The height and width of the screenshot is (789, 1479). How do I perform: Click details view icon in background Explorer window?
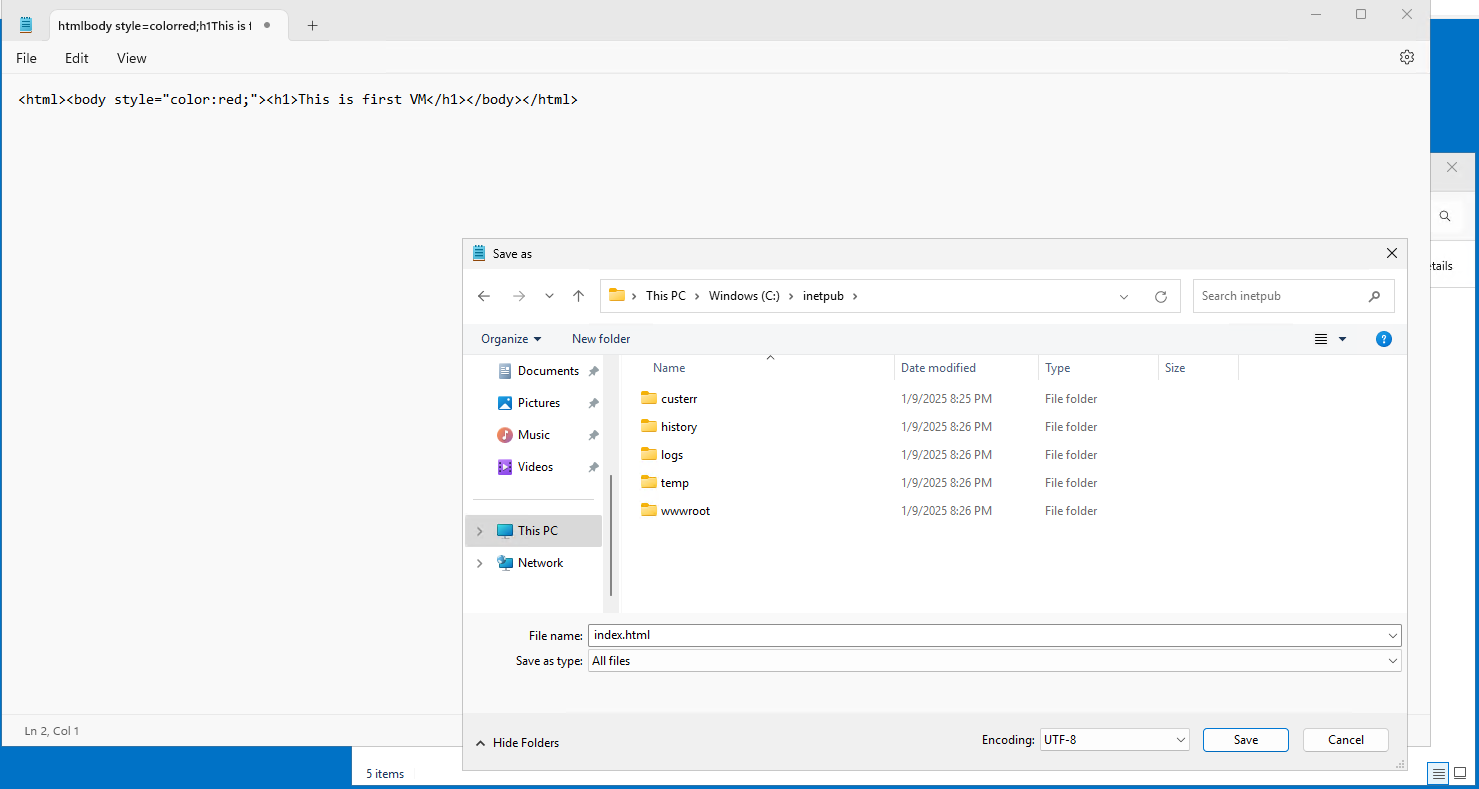point(1438,773)
